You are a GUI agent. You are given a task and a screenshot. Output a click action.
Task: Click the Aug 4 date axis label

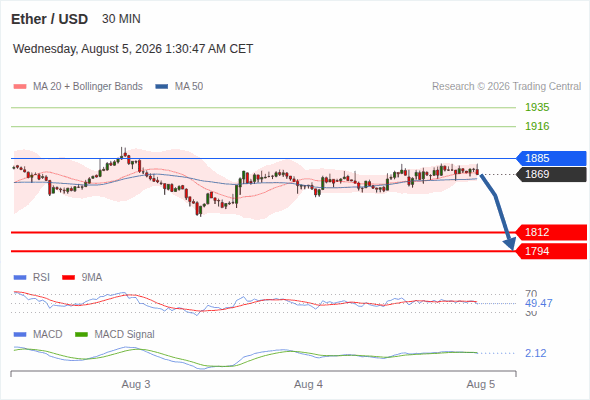[x=308, y=385]
